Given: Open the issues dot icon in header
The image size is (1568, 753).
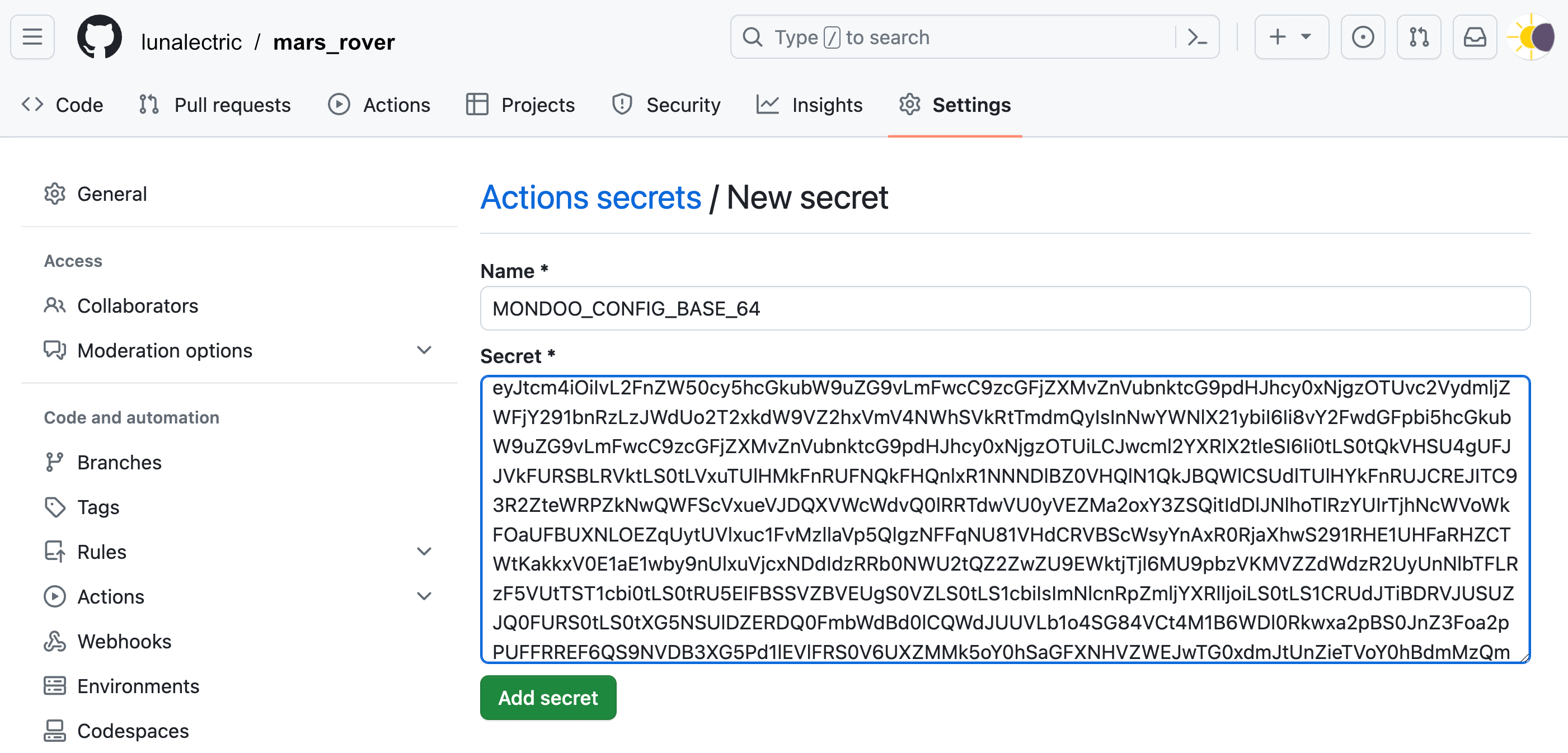Looking at the screenshot, I should 1363,36.
